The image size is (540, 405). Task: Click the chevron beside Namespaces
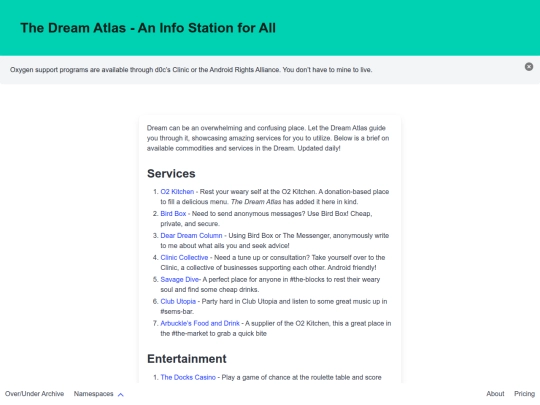(121, 395)
